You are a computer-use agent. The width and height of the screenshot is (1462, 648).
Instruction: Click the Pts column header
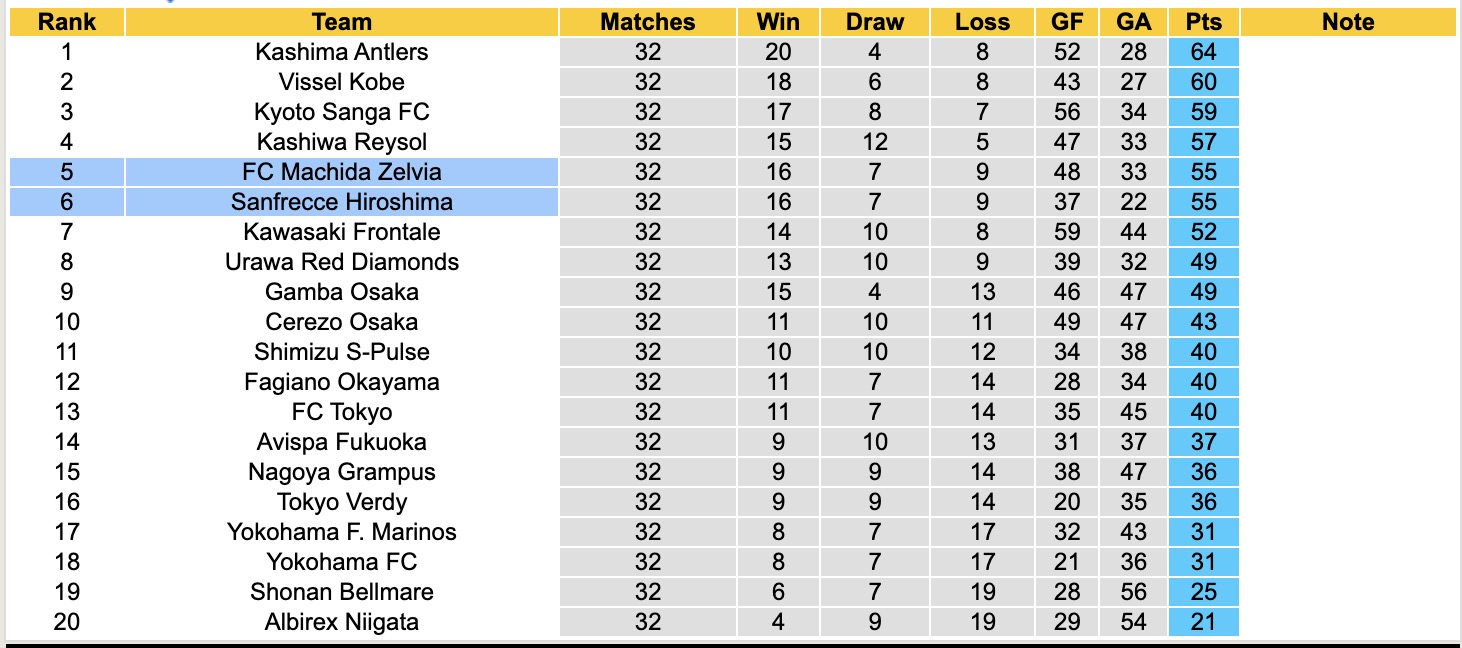tap(1203, 22)
